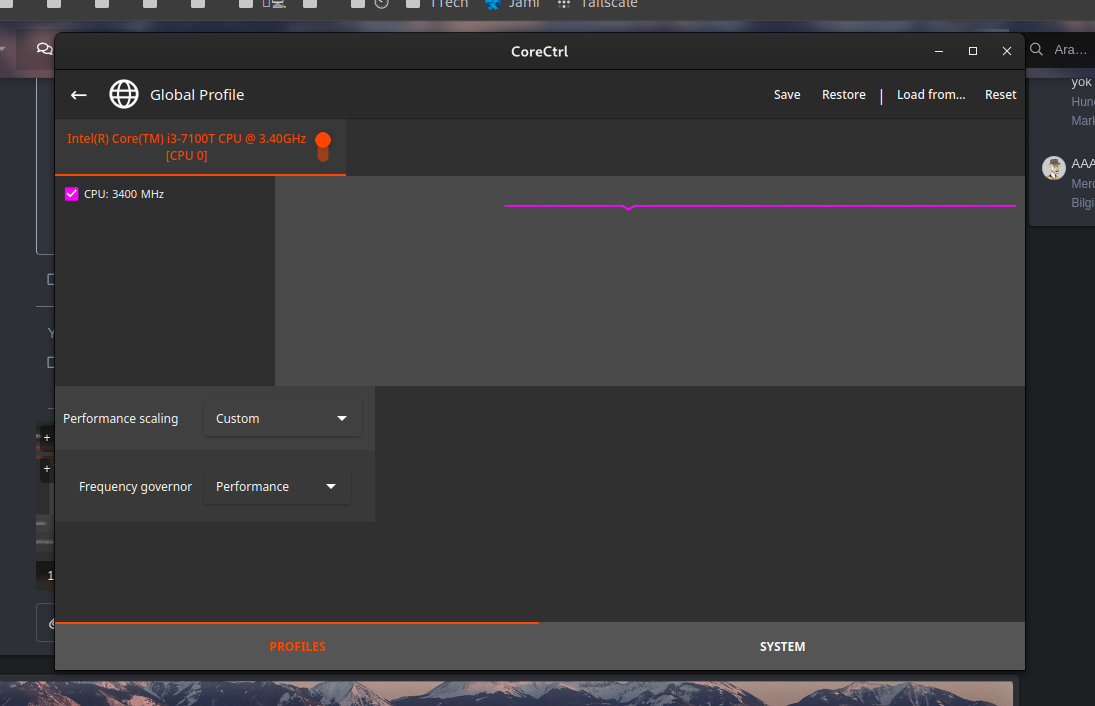The width and height of the screenshot is (1095, 706).
Task: Click the AAA user avatar in background window
Action: [x=1053, y=168]
